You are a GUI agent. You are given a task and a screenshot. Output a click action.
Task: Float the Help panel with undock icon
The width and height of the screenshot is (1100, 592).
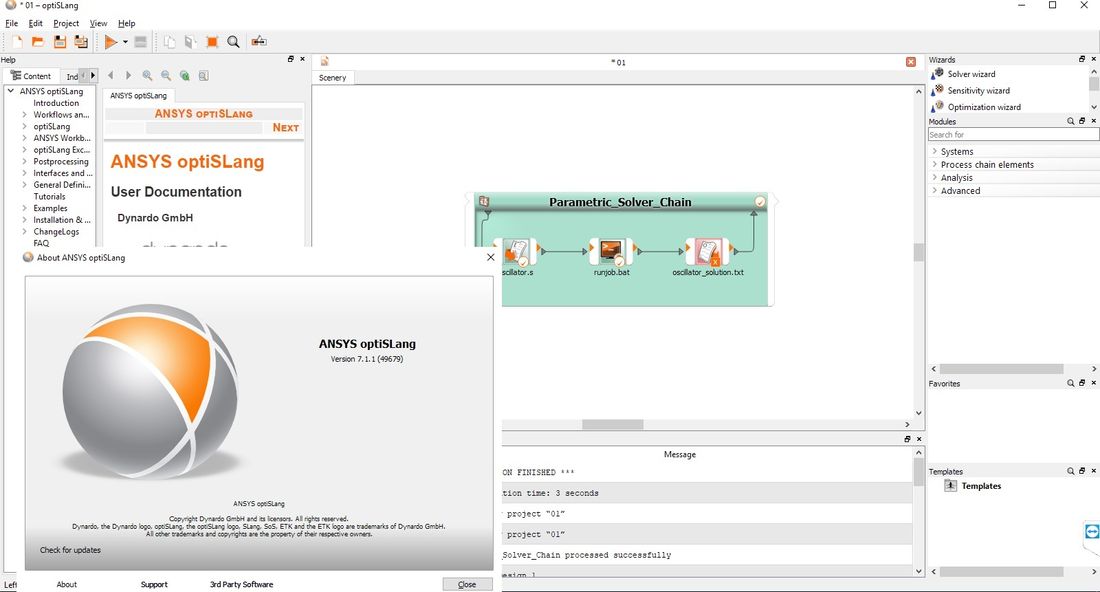[x=290, y=59]
